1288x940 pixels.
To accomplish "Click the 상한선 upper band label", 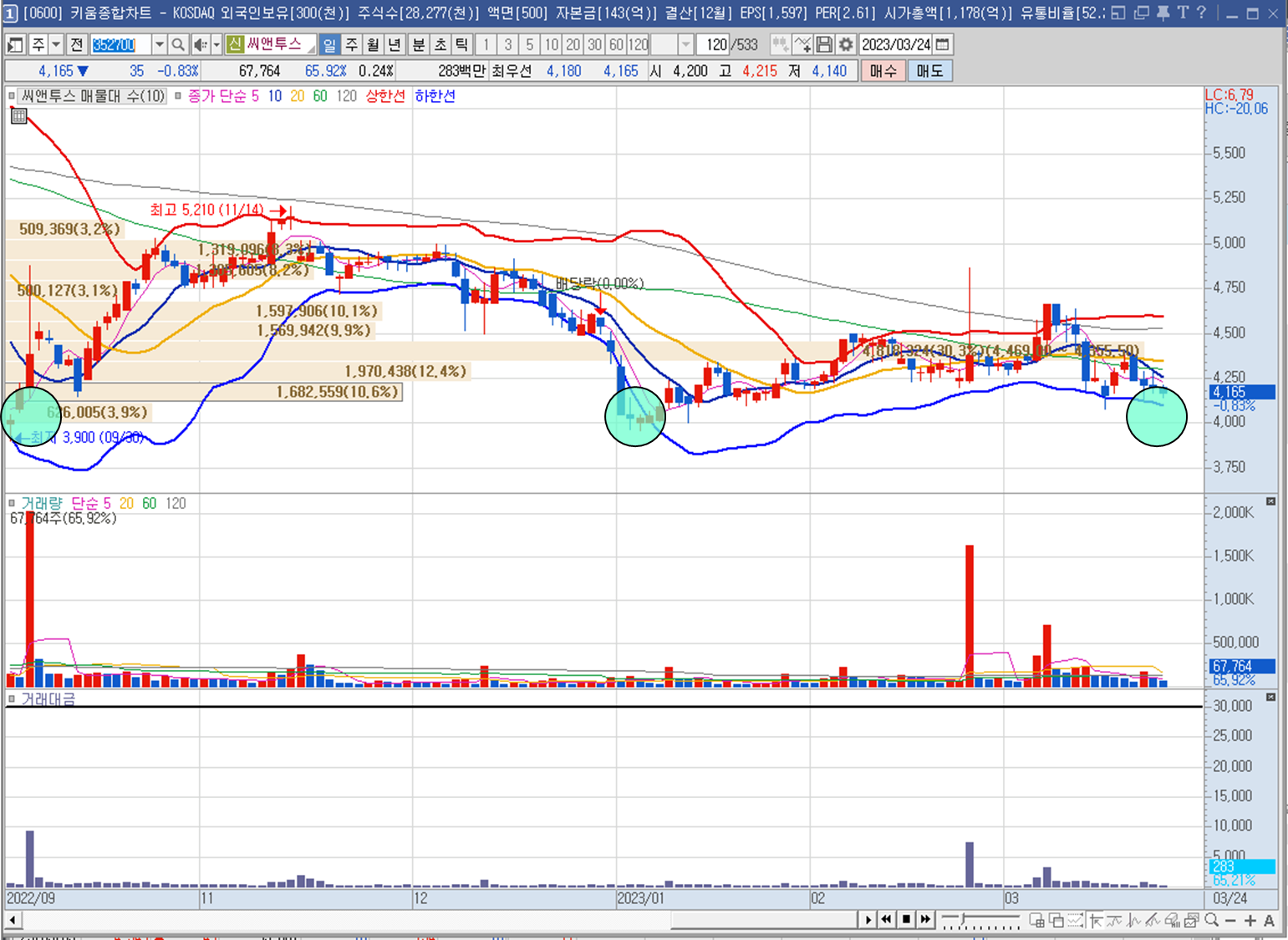I will [385, 97].
